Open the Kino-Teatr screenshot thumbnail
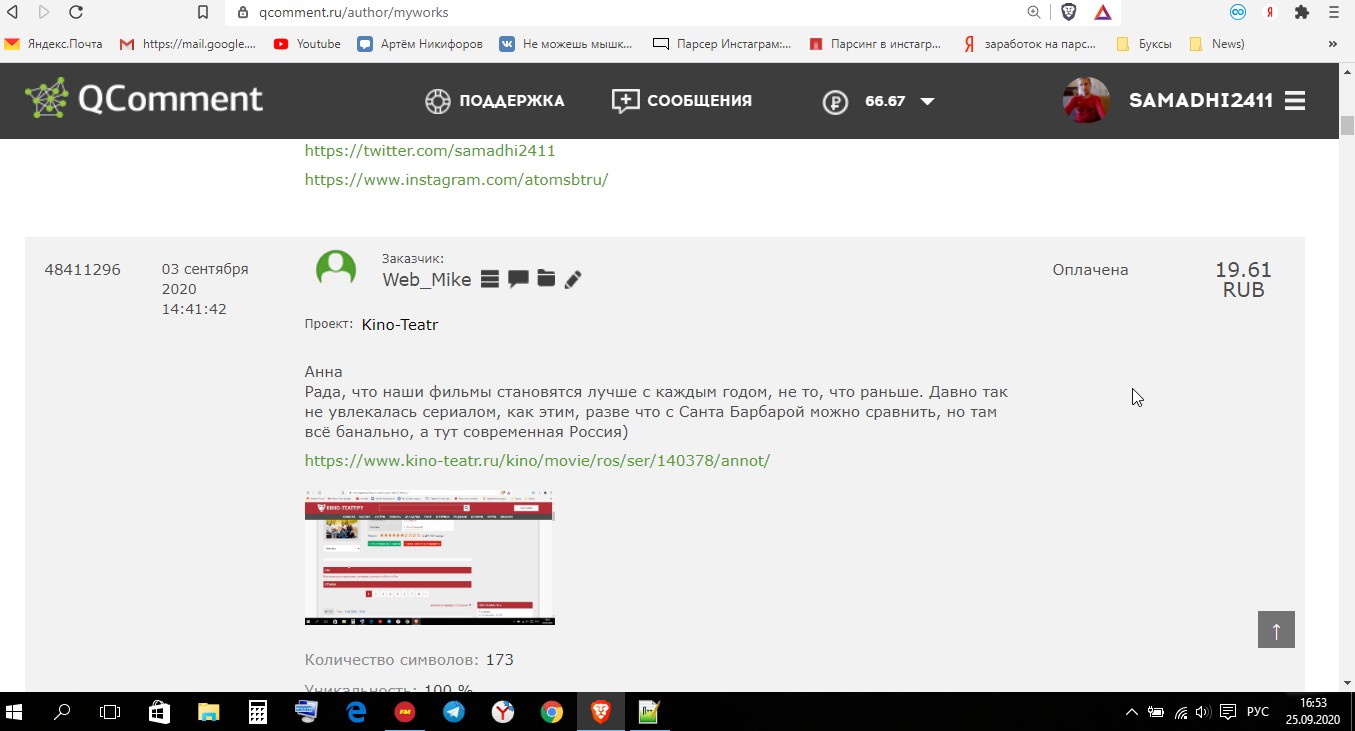This screenshot has height=731, width=1355. pyautogui.click(x=429, y=557)
